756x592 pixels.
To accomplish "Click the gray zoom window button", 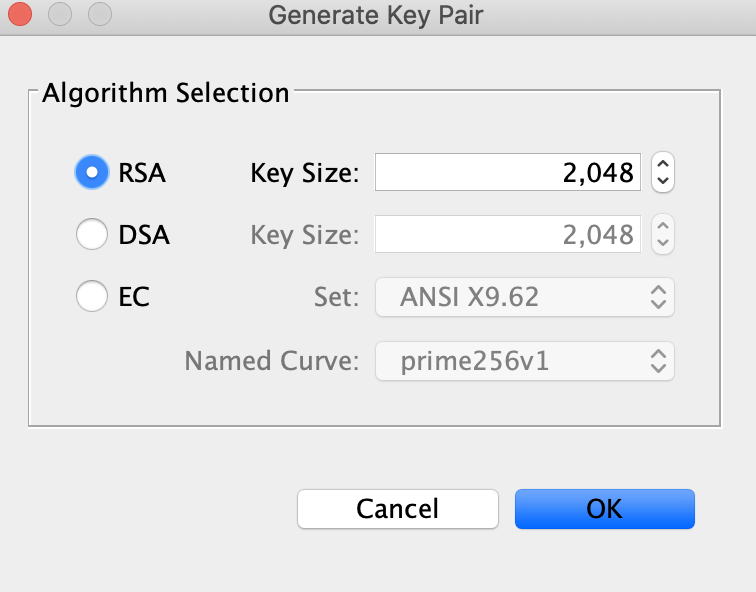I will coord(99,15).
